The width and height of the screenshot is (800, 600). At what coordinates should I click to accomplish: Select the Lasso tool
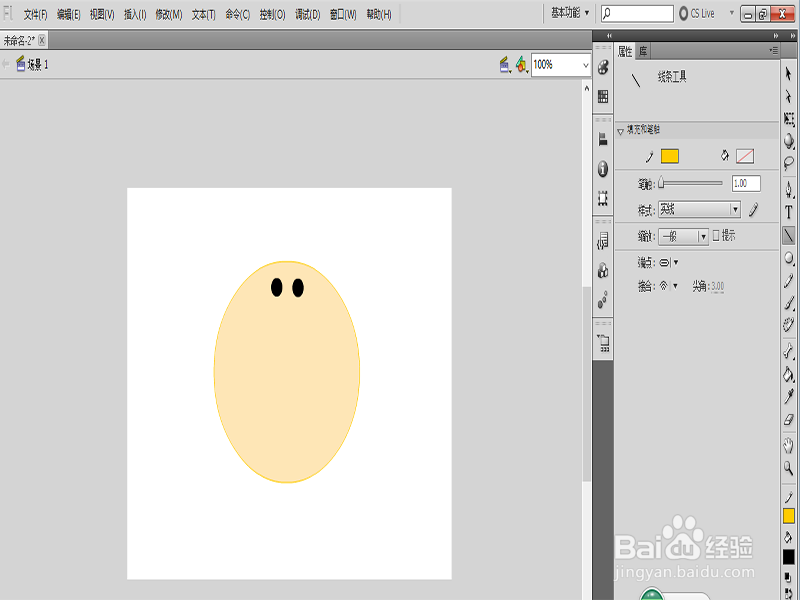789,163
